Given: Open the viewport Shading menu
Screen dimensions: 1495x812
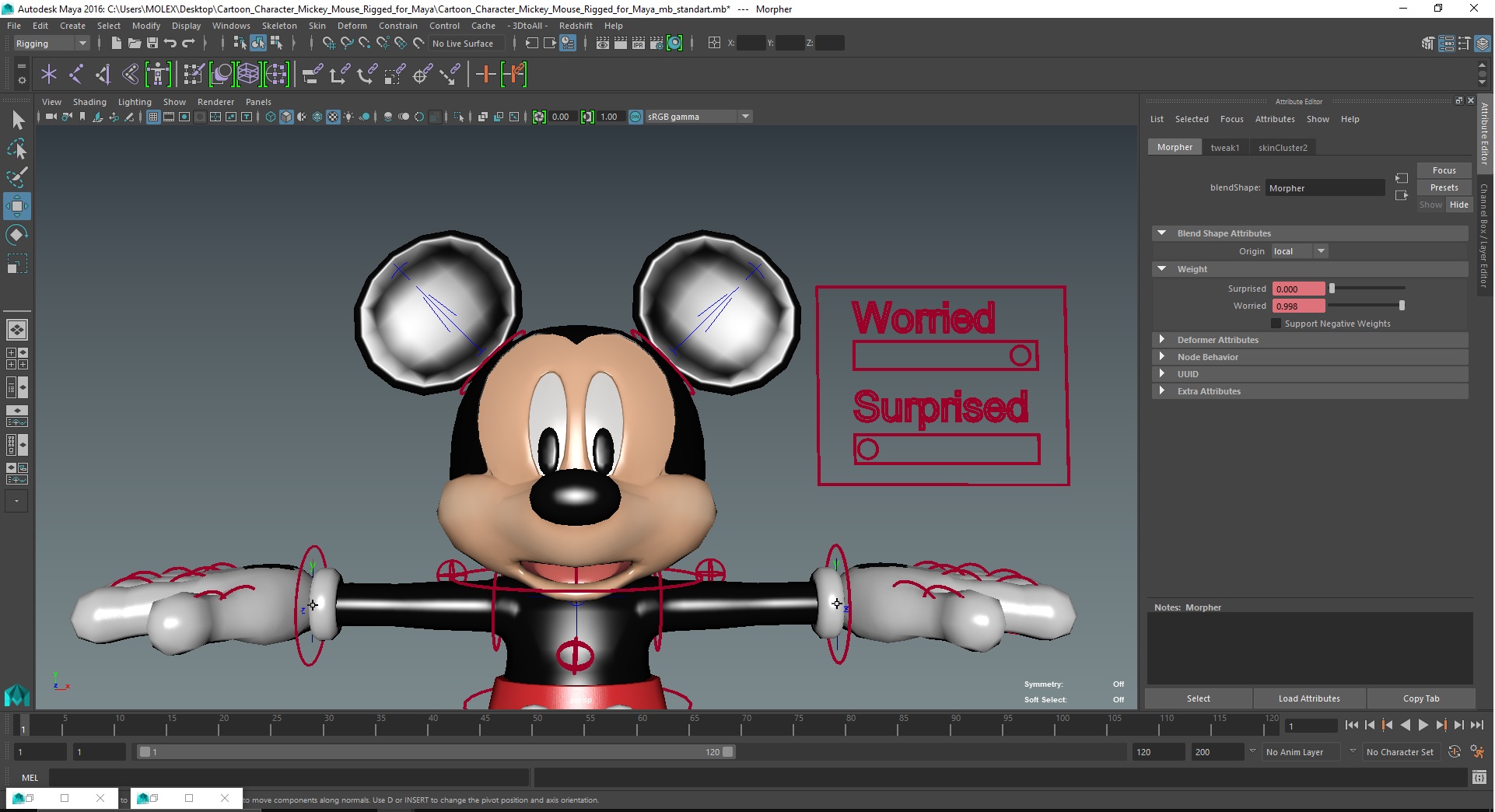Looking at the screenshot, I should pos(89,102).
